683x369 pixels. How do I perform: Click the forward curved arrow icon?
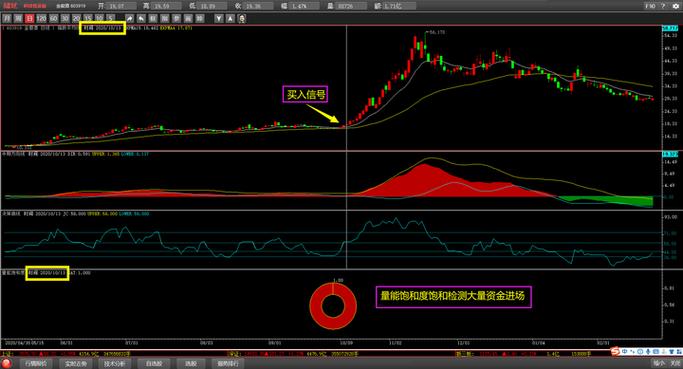pos(129,18)
